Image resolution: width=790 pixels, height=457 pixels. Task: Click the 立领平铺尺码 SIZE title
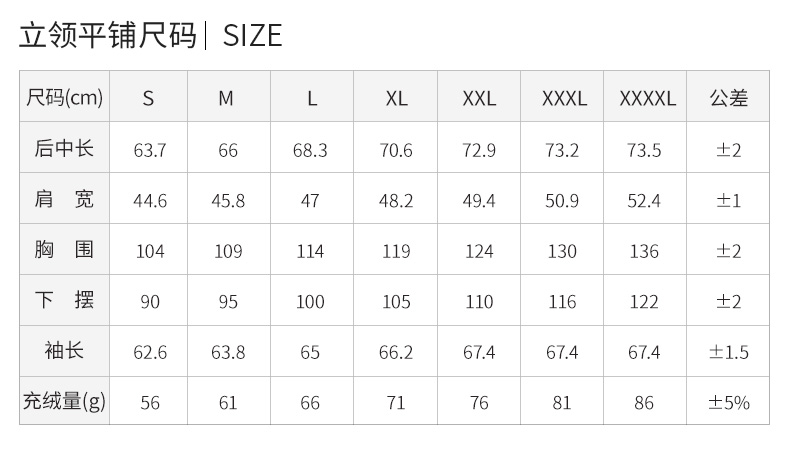(x=151, y=35)
